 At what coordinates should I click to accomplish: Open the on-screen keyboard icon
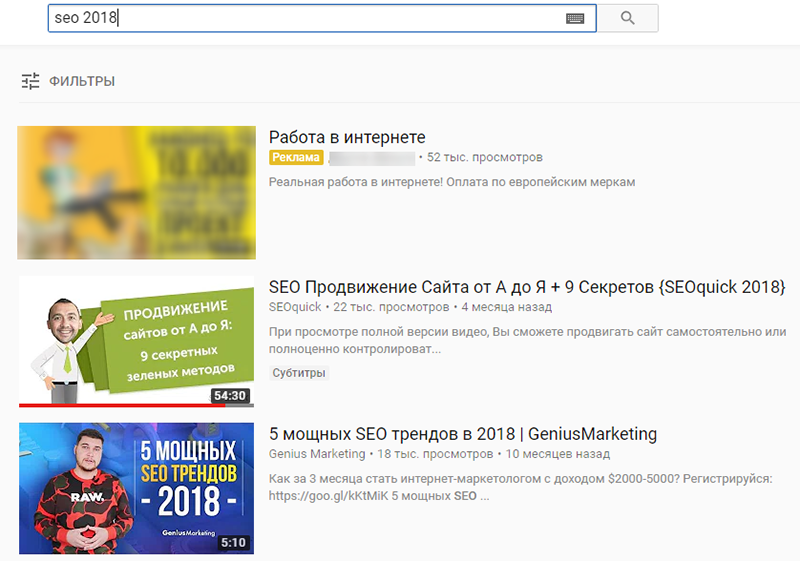(x=575, y=19)
